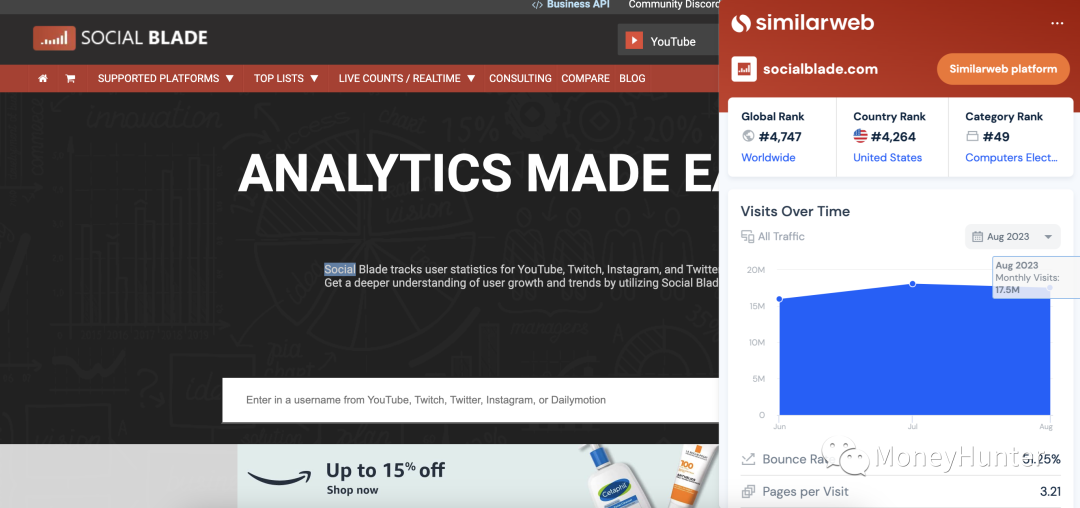Image resolution: width=1080 pixels, height=508 pixels.
Task: Click the Social Blade logo
Action: point(120,39)
